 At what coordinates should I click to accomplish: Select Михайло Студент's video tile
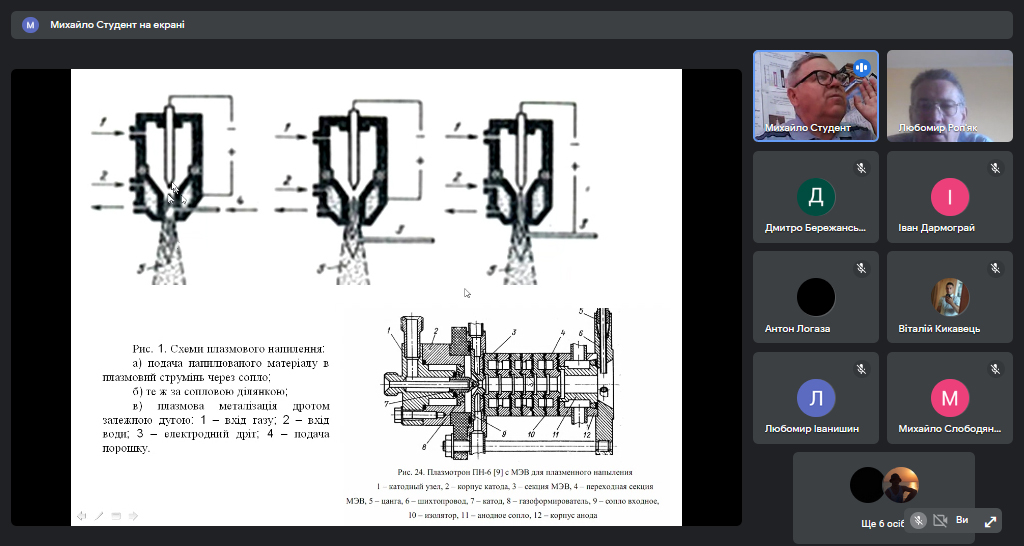pyautogui.click(x=815, y=95)
